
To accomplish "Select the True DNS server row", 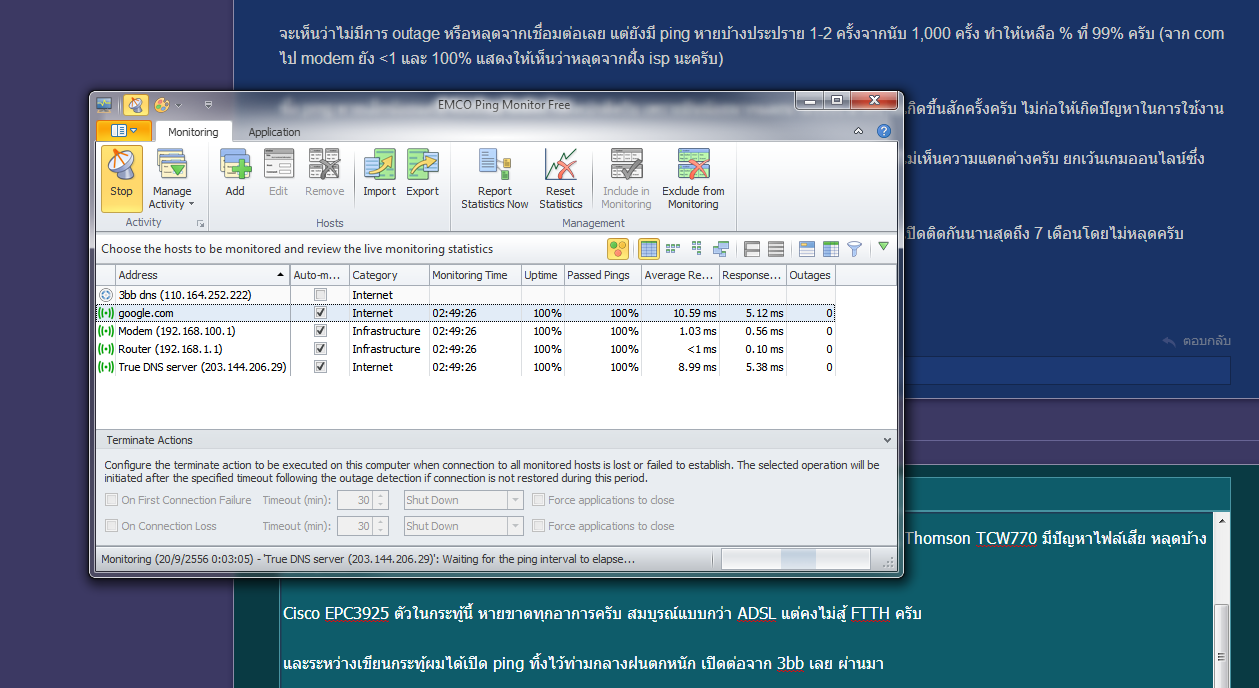I will [466, 367].
